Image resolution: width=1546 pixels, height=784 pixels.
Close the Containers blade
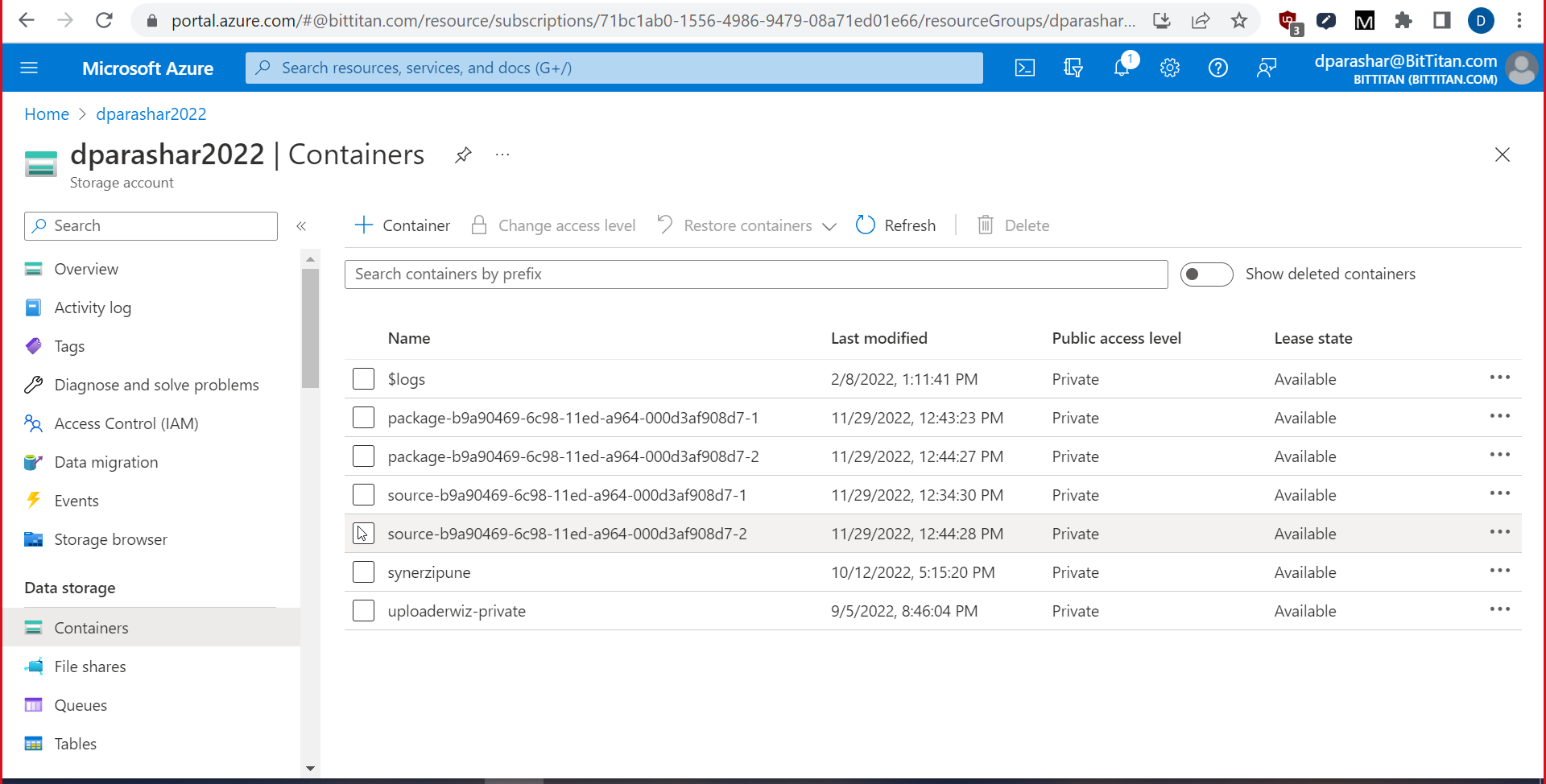(1503, 155)
